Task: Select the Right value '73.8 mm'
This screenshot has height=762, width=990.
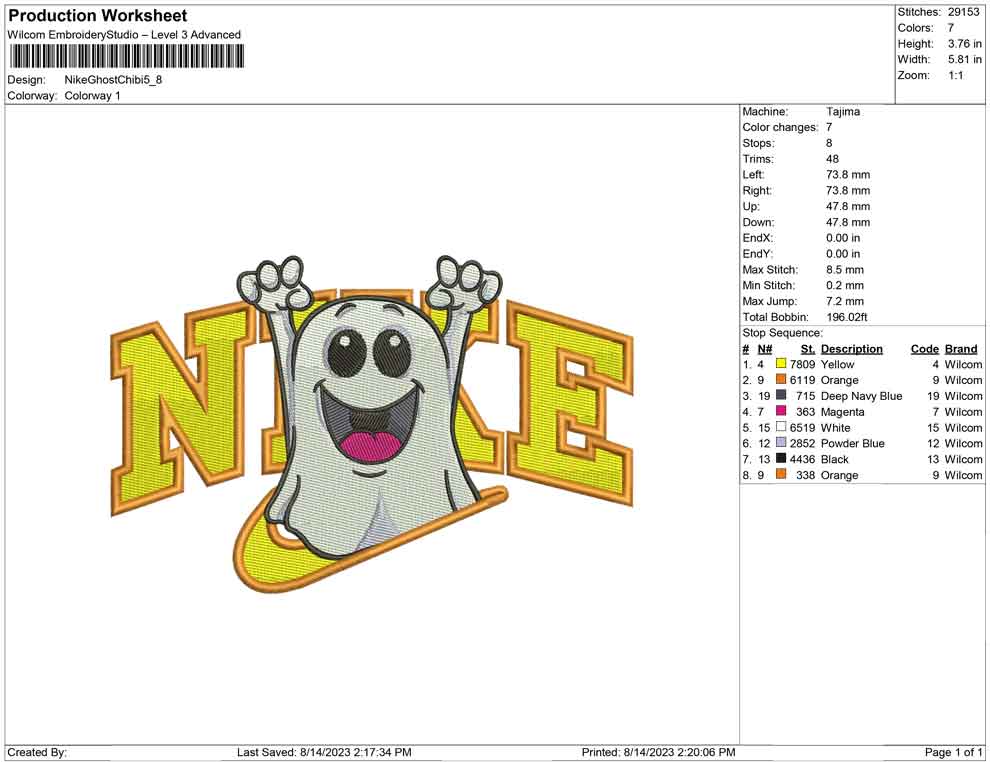Action: tap(848, 191)
